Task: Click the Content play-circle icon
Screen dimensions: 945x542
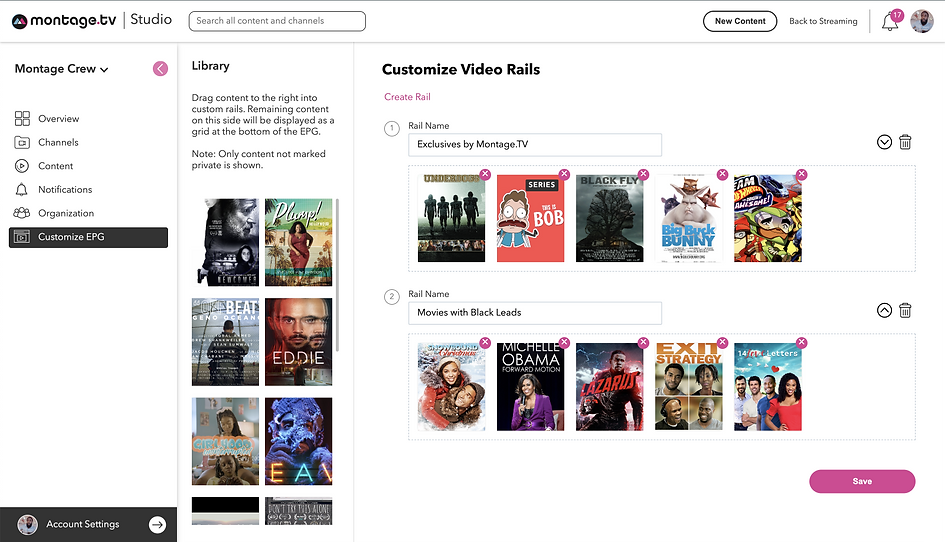Action: coord(22,166)
